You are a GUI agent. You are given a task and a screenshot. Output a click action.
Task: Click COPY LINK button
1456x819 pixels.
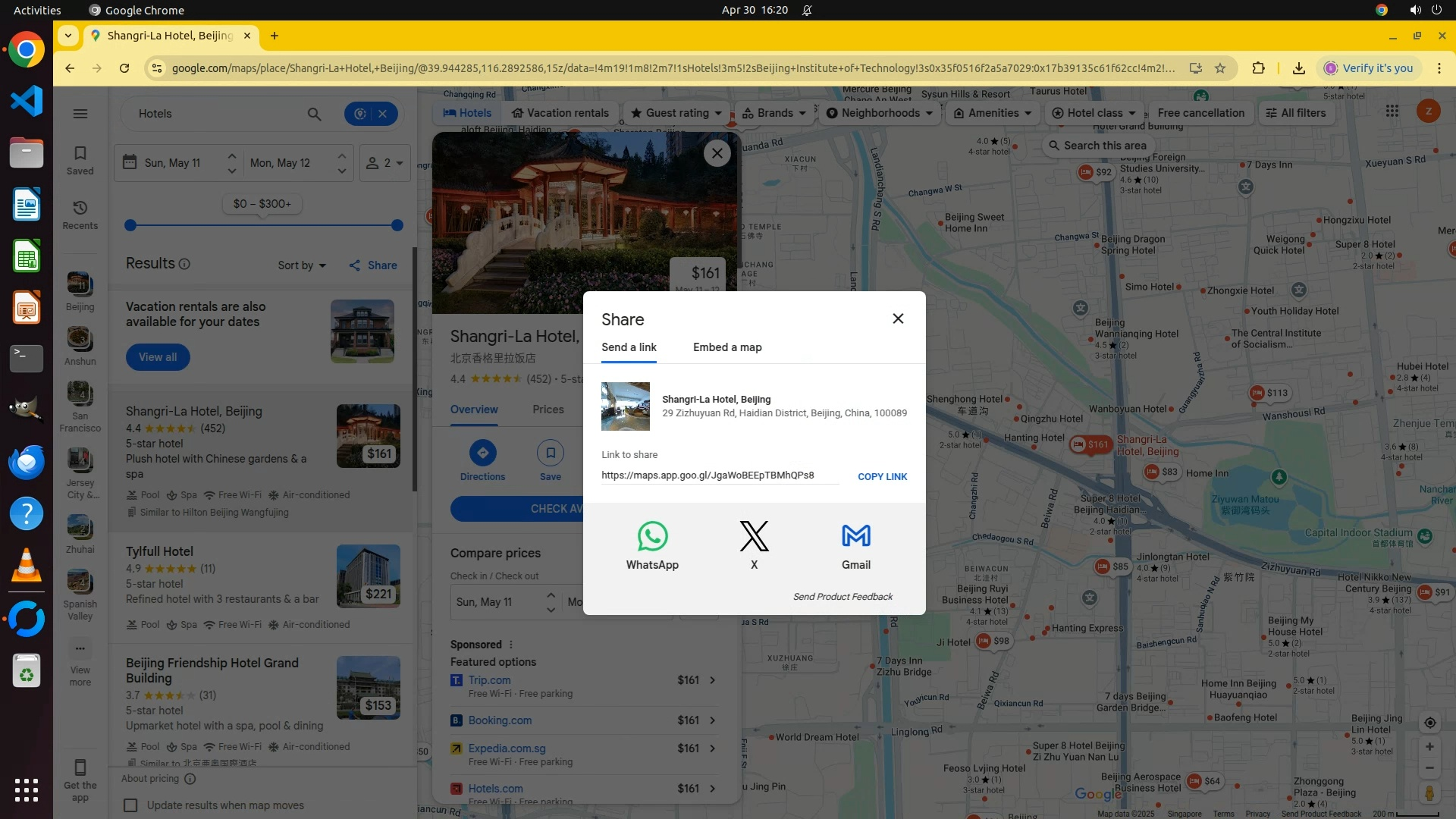882,477
